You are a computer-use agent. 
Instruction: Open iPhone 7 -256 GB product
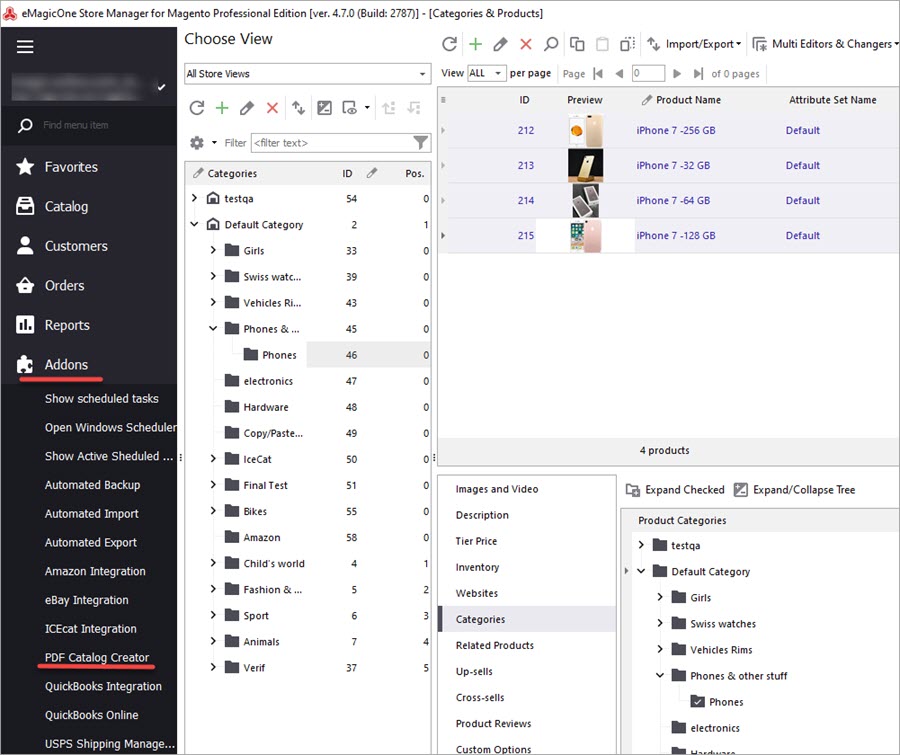coord(676,130)
